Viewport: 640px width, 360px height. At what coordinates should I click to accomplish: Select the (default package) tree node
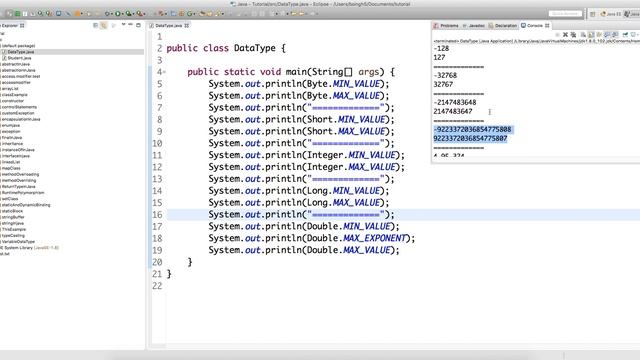[18, 46]
